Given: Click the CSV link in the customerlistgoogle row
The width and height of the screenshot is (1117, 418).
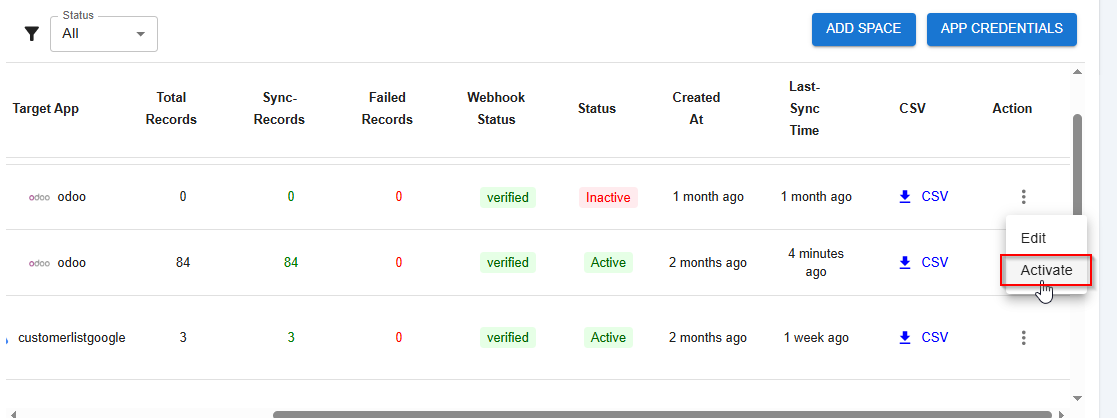Looking at the screenshot, I should [934, 338].
